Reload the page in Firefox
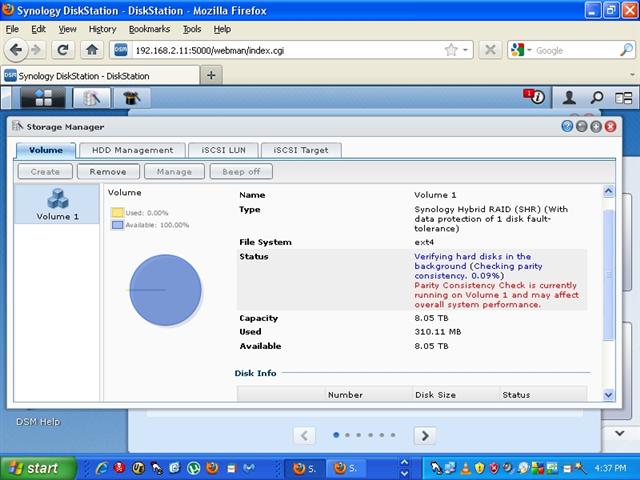Screen dimensions: 640x480 (x=63, y=50)
